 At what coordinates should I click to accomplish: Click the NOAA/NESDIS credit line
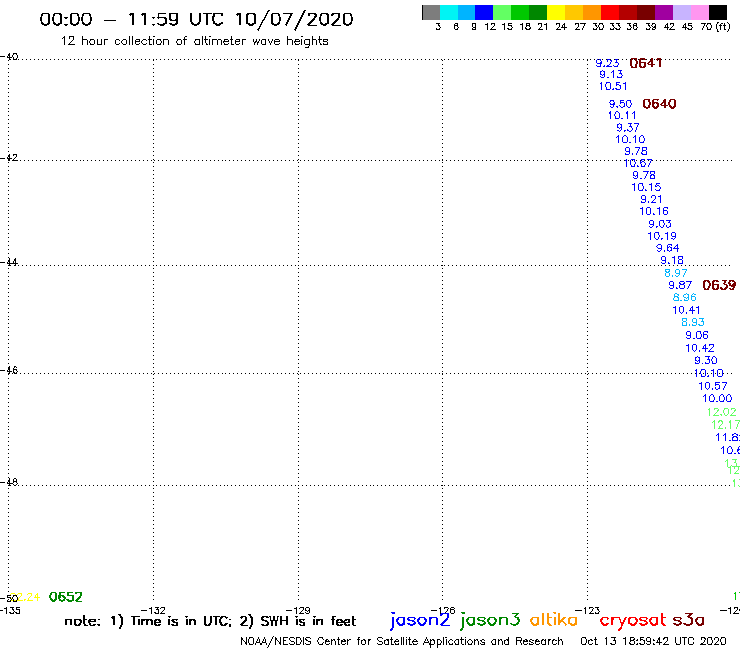pyautogui.click(x=402, y=642)
